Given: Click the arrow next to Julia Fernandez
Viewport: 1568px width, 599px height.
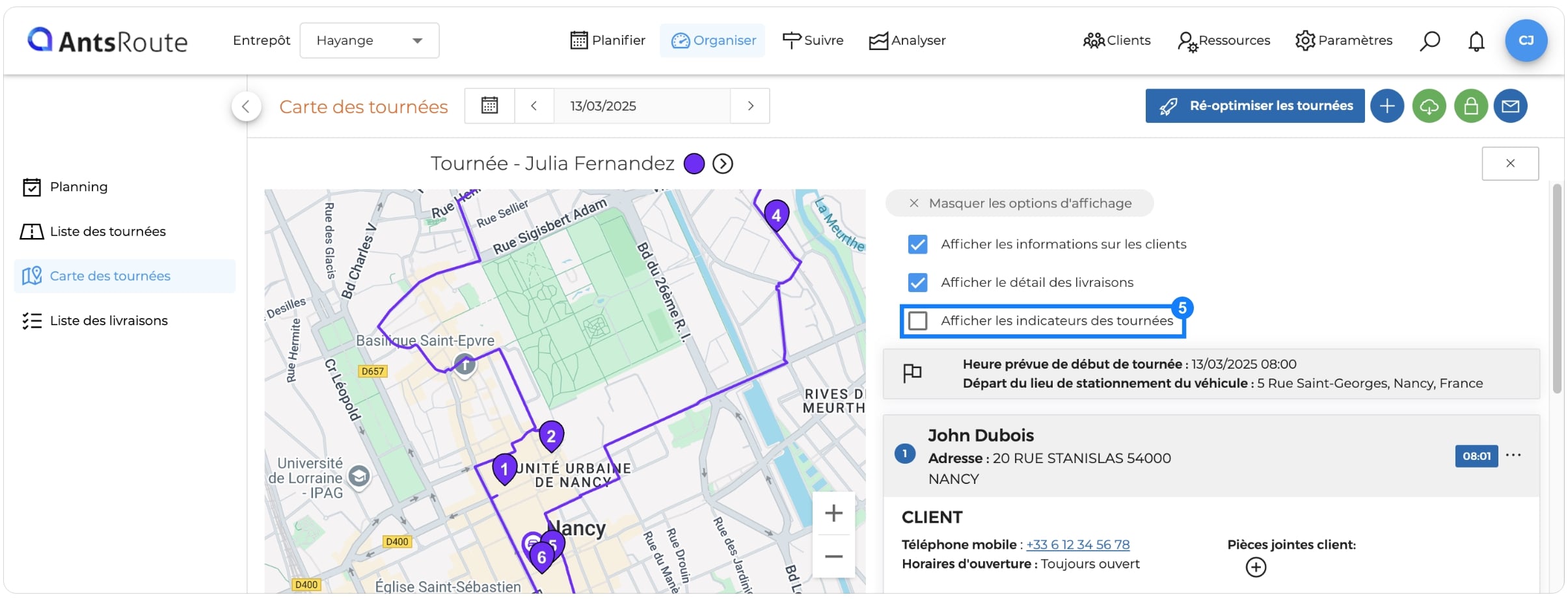Looking at the screenshot, I should 723,164.
